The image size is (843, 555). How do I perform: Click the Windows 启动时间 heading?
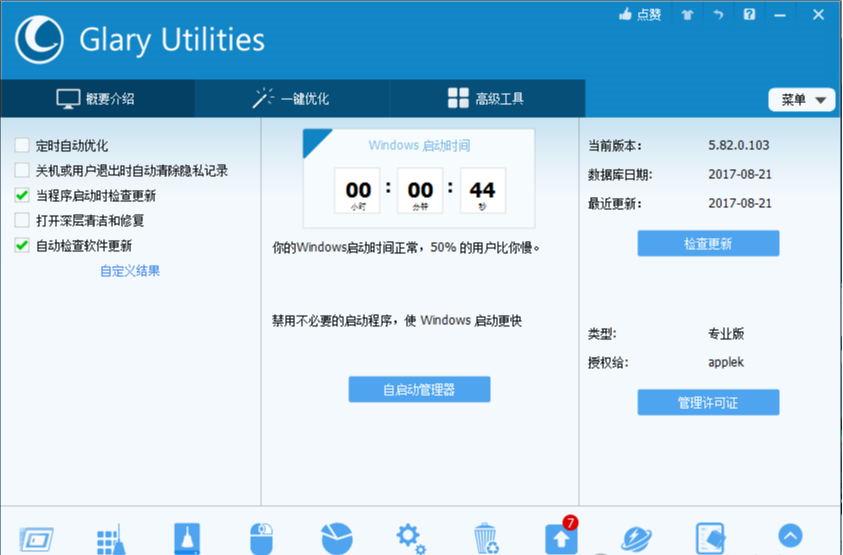419,145
